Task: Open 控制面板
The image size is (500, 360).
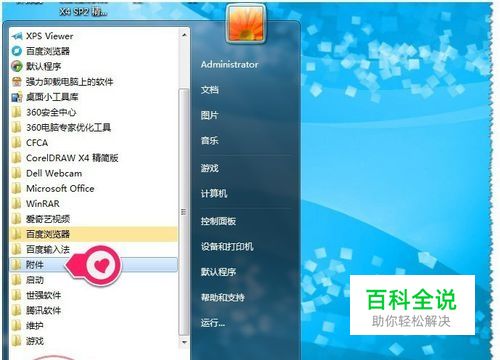Action: pyautogui.click(x=218, y=221)
